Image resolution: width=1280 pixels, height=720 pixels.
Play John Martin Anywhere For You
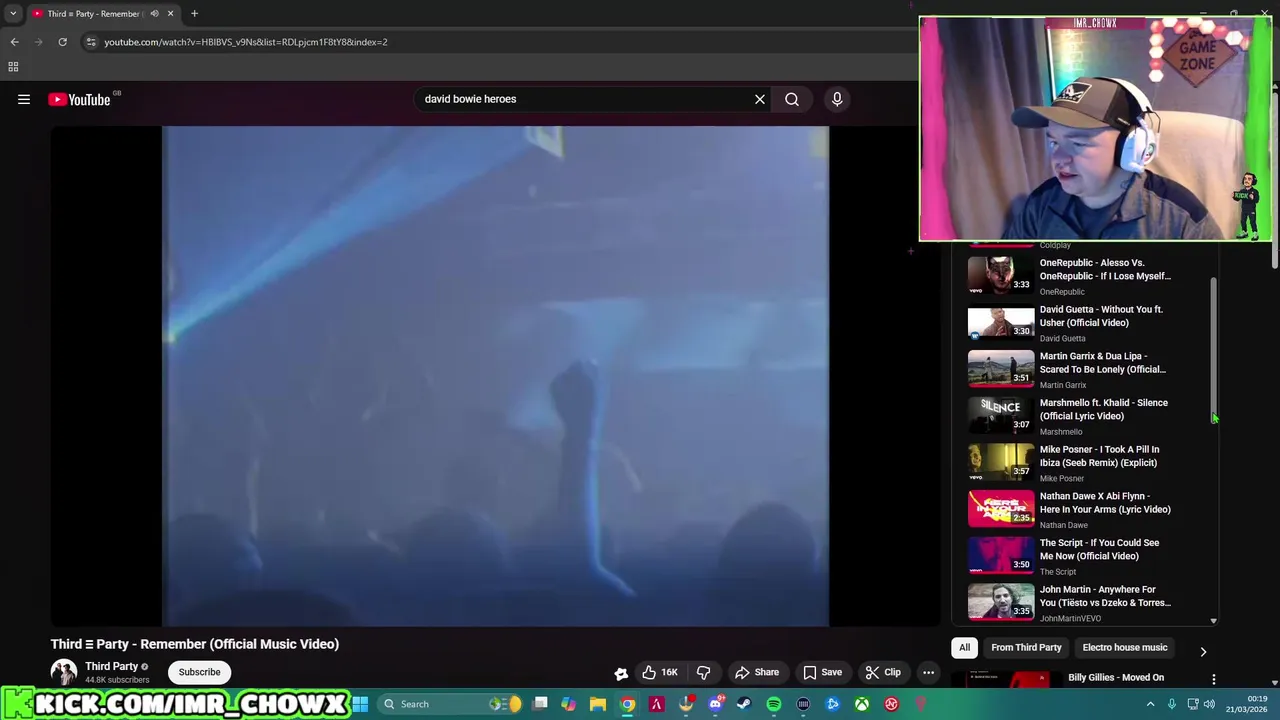click(1085, 603)
